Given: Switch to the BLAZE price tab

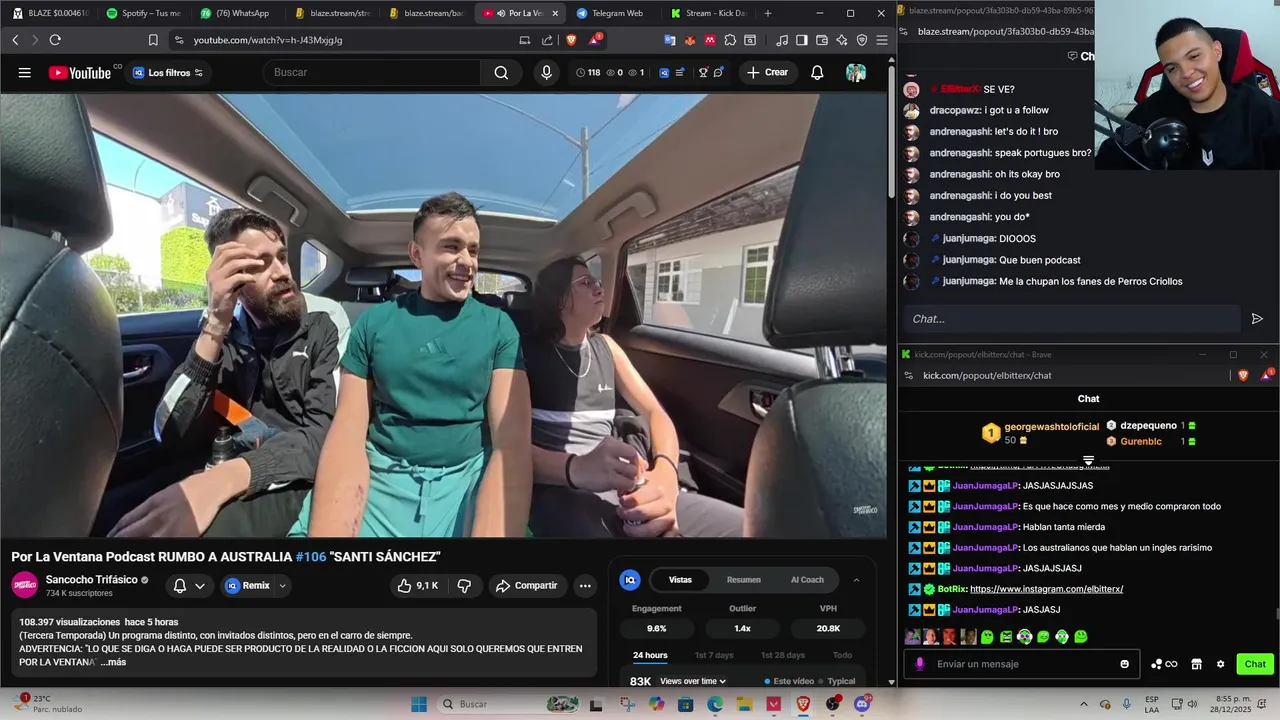Looking at the screenshot, I should 50,13.
